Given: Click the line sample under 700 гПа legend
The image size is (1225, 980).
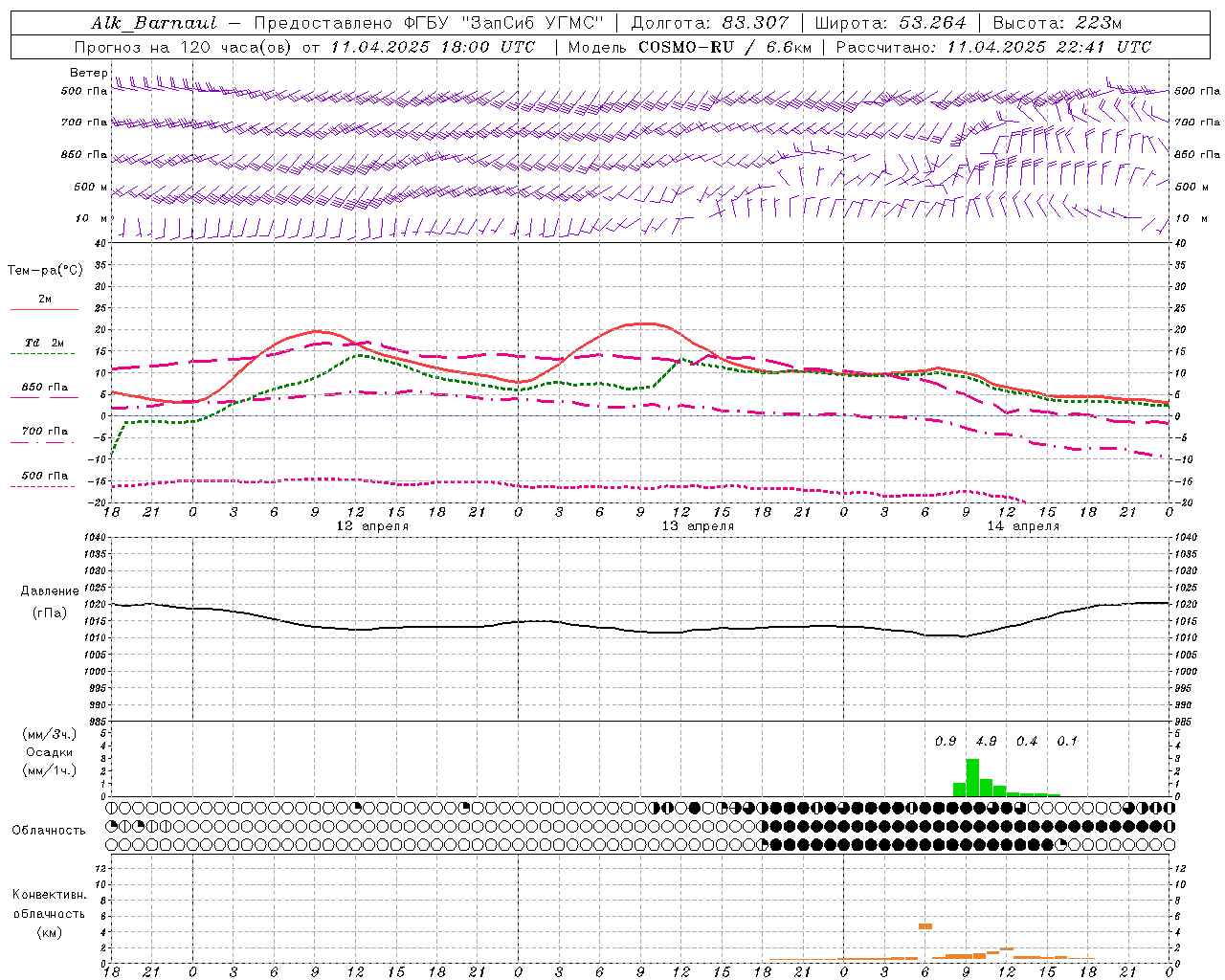Looking at the screenshot, I should [x=44, y=442].
